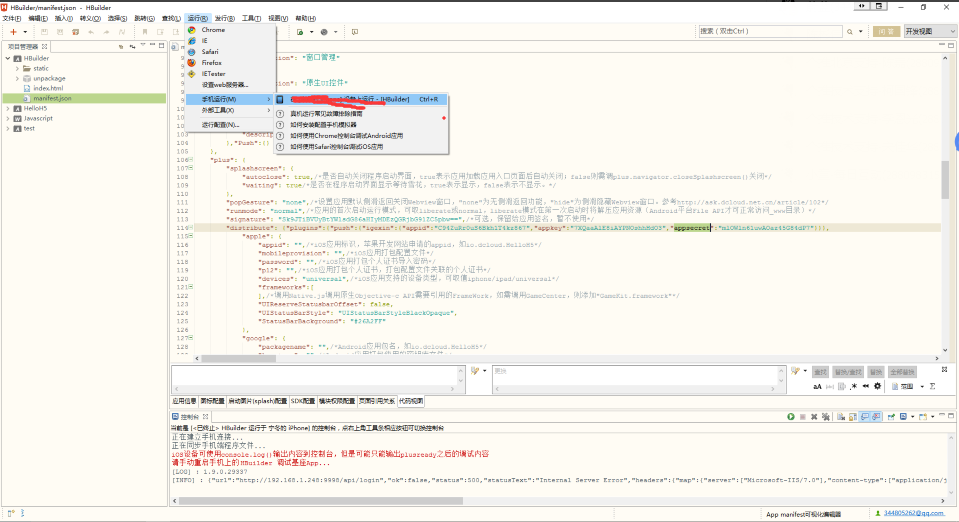959x522 pixels.
Task: Switch to 页面引用关系 tab
Action: [377, 401]
